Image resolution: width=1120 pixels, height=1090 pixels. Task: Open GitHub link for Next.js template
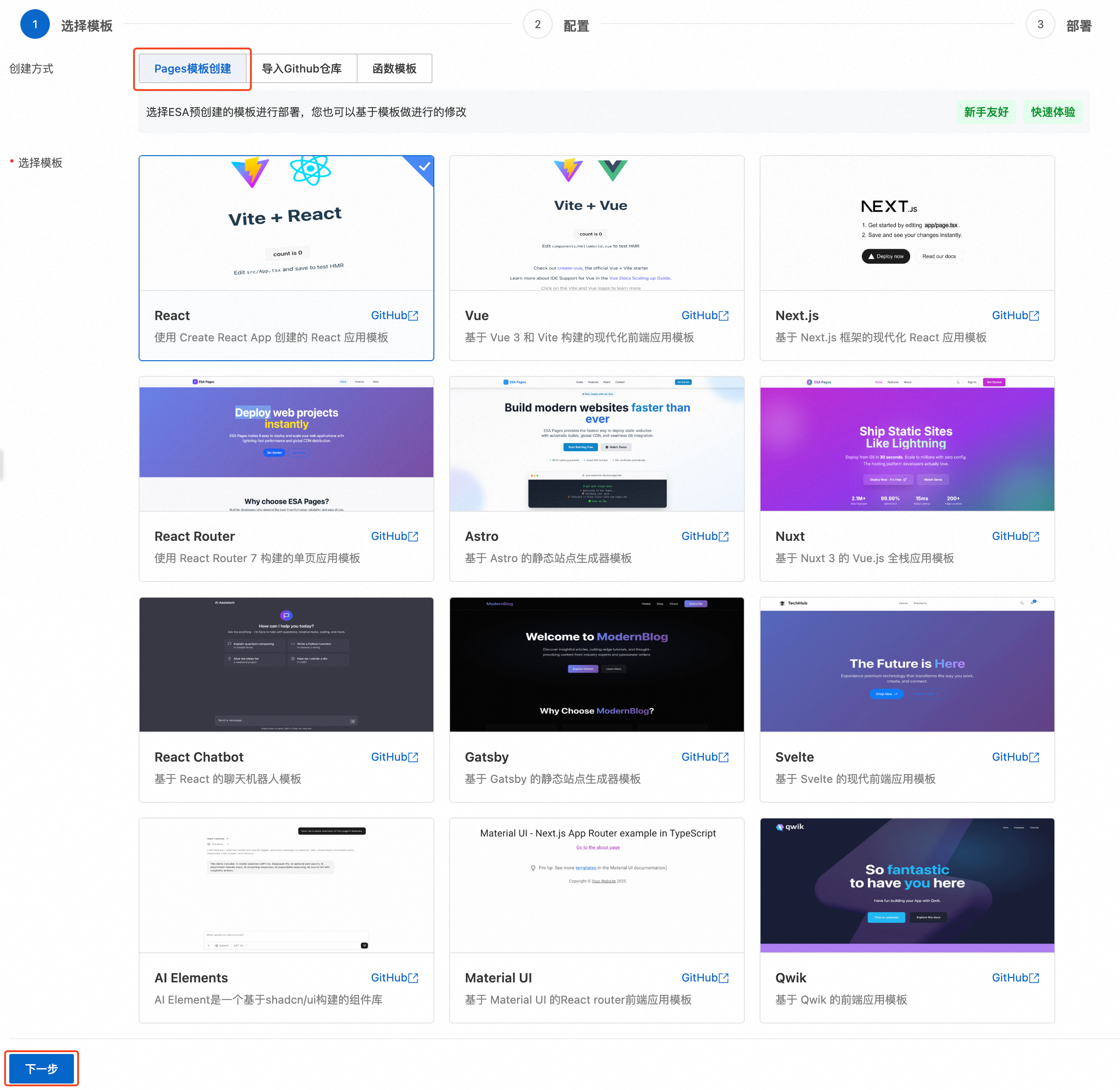1015,315
